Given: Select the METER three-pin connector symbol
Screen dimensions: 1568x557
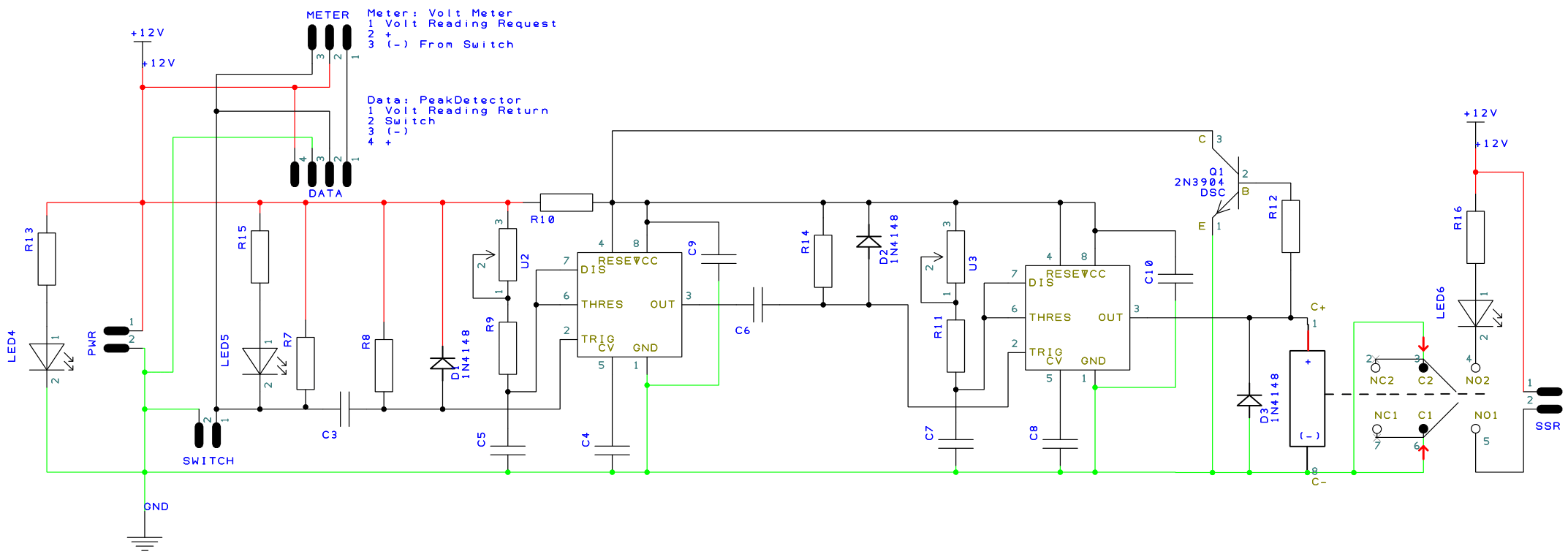Looking at the screenshot, I should 330,36.
